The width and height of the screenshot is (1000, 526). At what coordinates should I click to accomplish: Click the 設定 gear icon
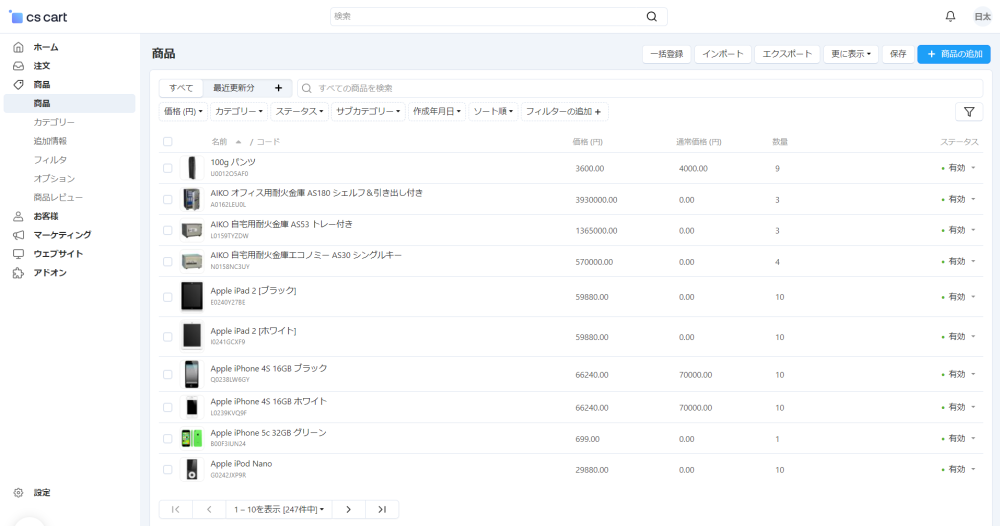pos(18,493)
